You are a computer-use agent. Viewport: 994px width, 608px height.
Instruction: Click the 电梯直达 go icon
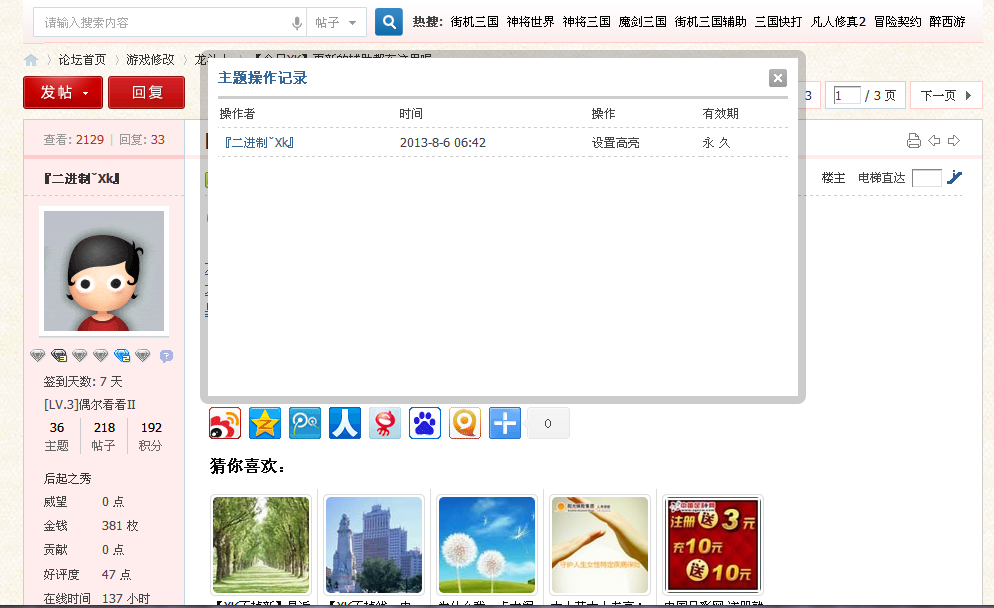(954, 178)
